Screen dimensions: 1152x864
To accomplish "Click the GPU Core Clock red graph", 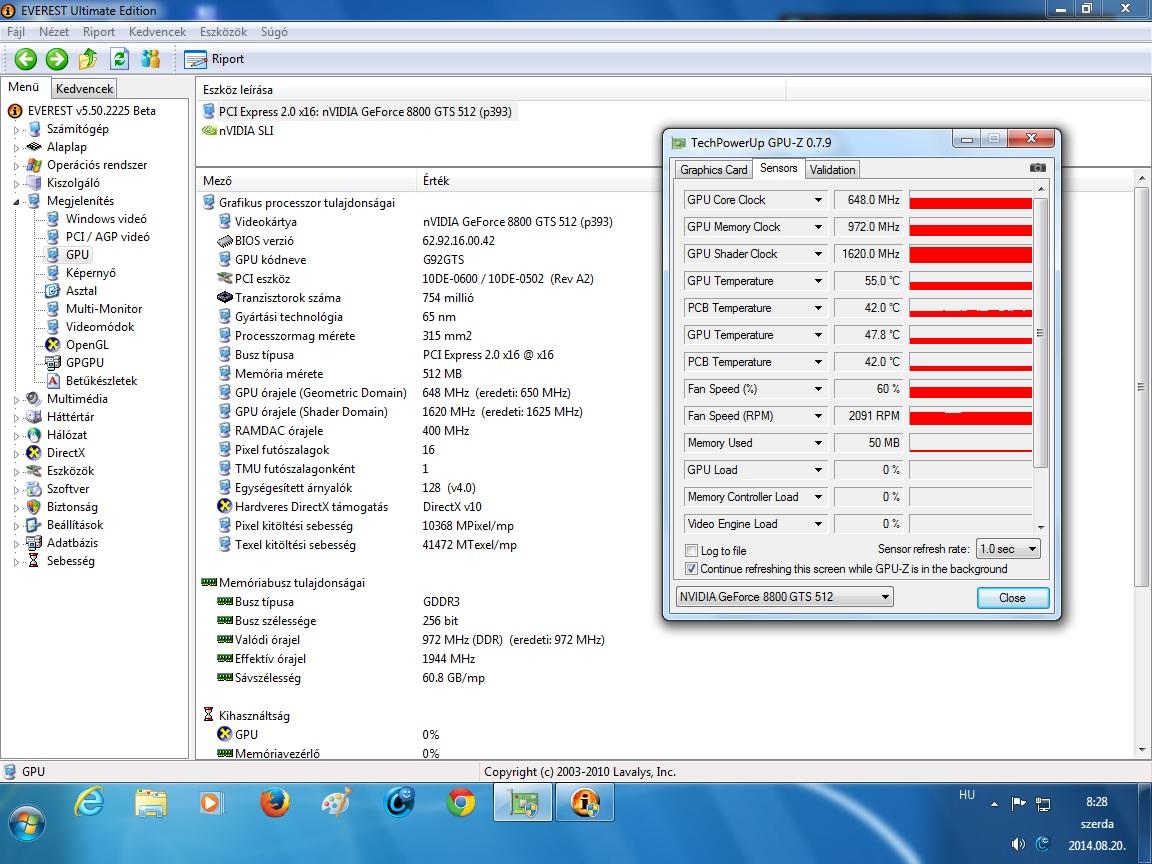I will point(971,200).
